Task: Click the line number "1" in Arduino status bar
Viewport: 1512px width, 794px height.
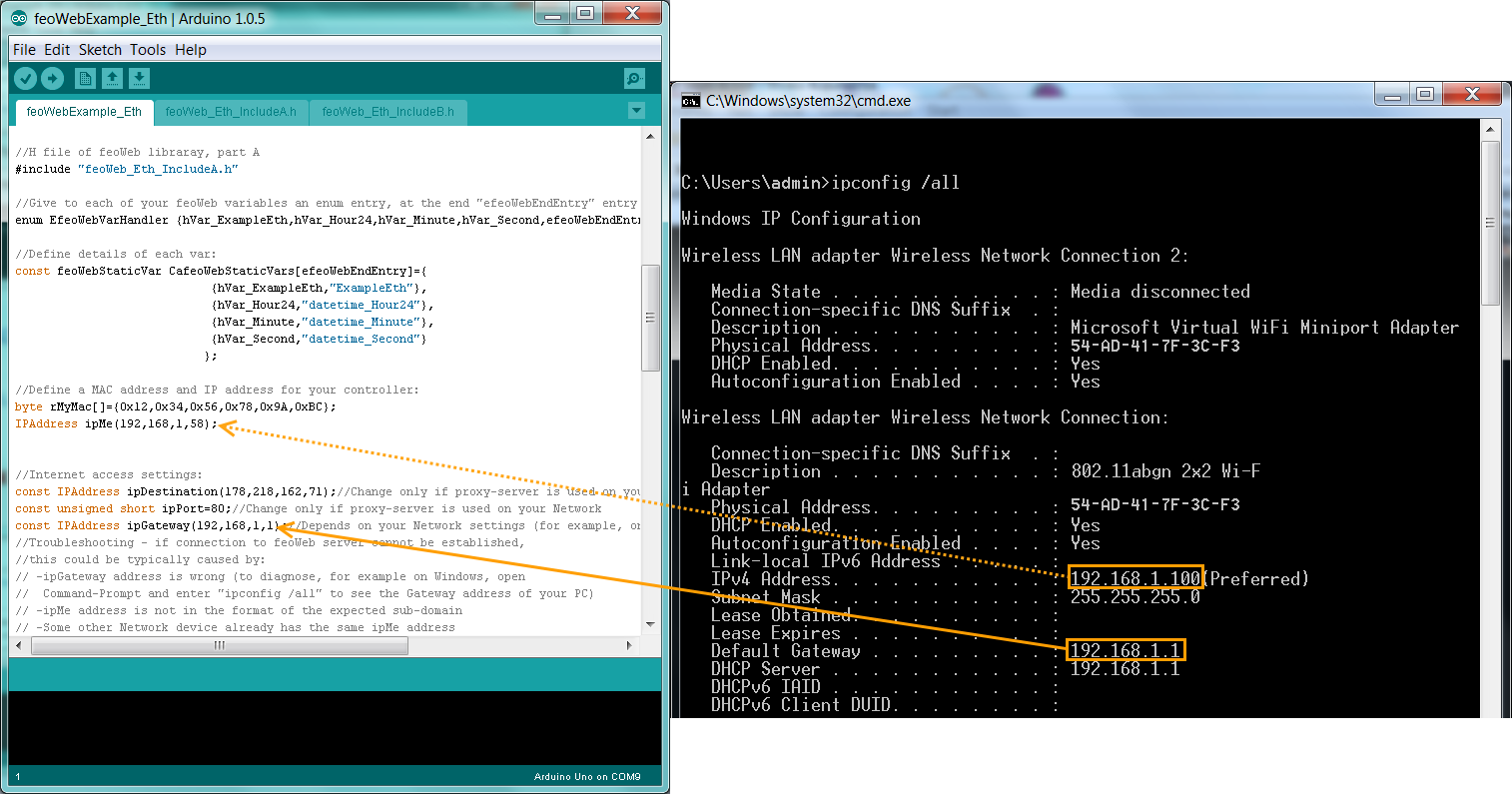Action: coord(18,776)
